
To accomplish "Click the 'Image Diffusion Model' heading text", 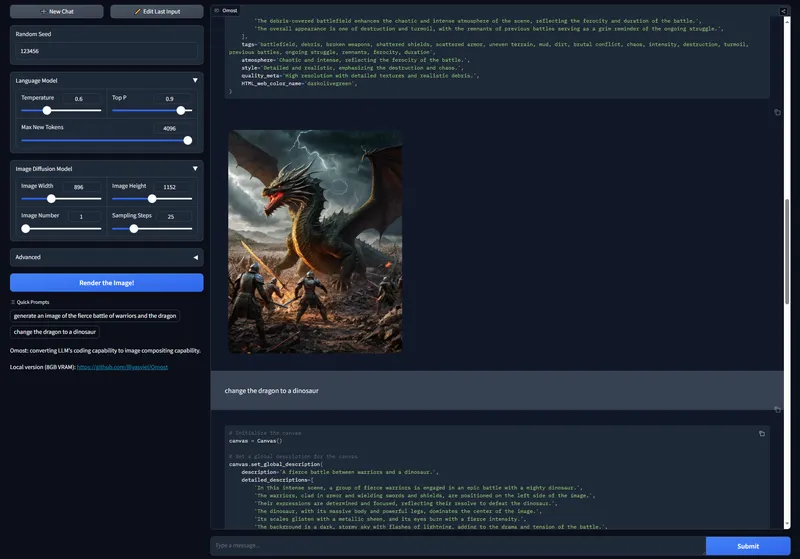I will 44,169.
